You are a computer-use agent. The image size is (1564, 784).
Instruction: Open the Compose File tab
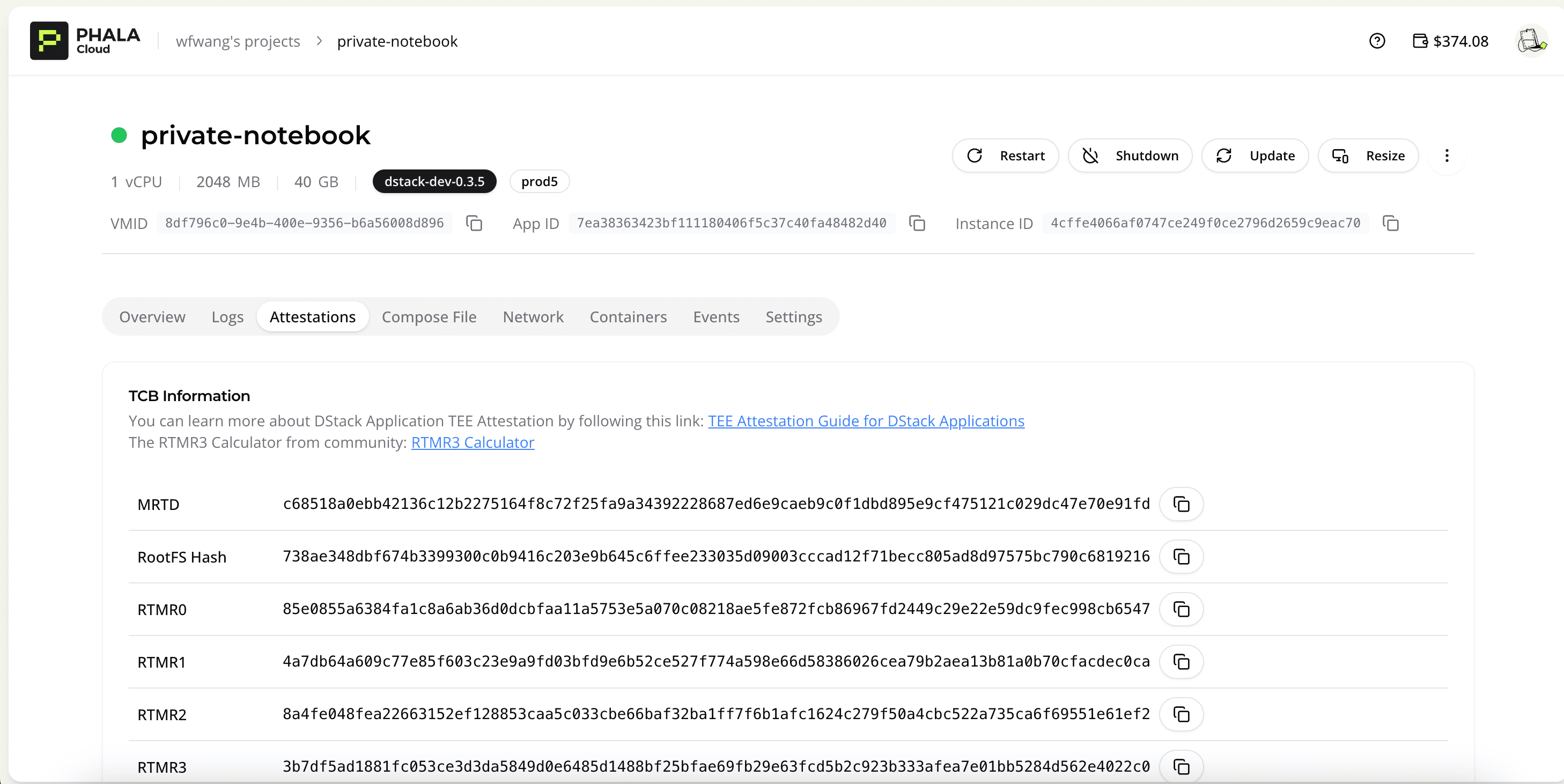(x=429, y=317)
